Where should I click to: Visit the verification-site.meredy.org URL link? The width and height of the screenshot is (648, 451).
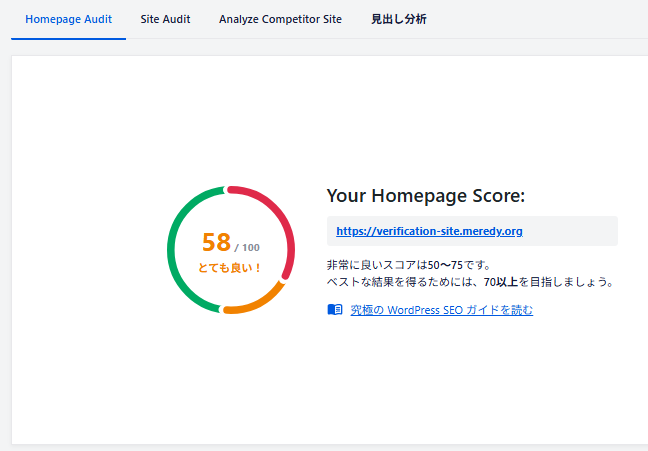429,231
